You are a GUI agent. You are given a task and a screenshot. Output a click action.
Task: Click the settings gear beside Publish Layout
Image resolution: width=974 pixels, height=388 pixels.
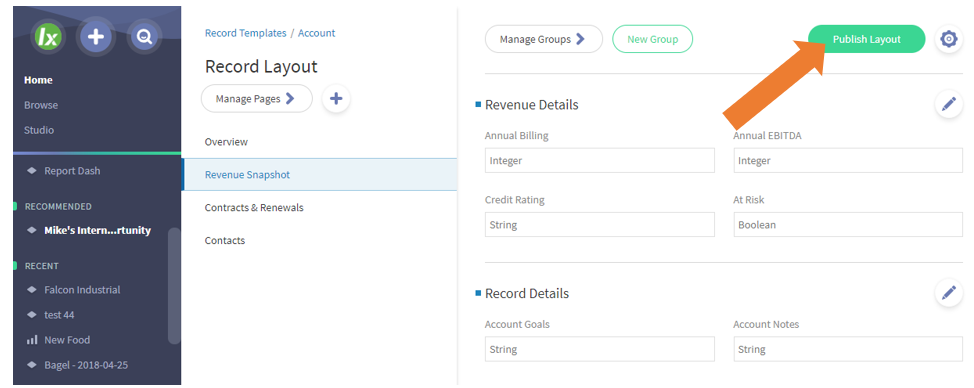coord(949,39)
